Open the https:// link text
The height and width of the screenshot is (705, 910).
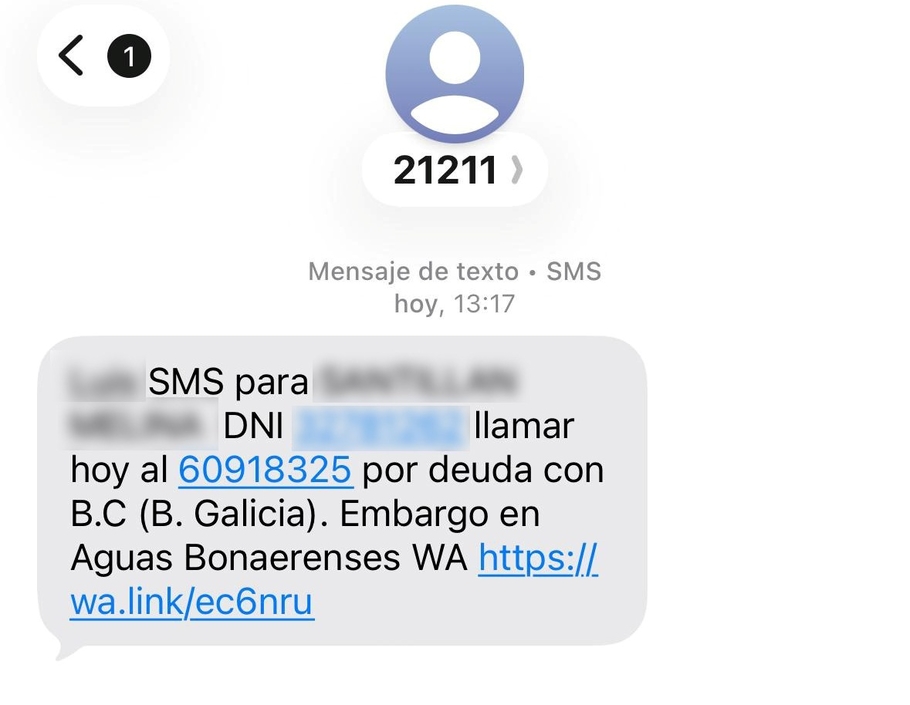(538, 558)
